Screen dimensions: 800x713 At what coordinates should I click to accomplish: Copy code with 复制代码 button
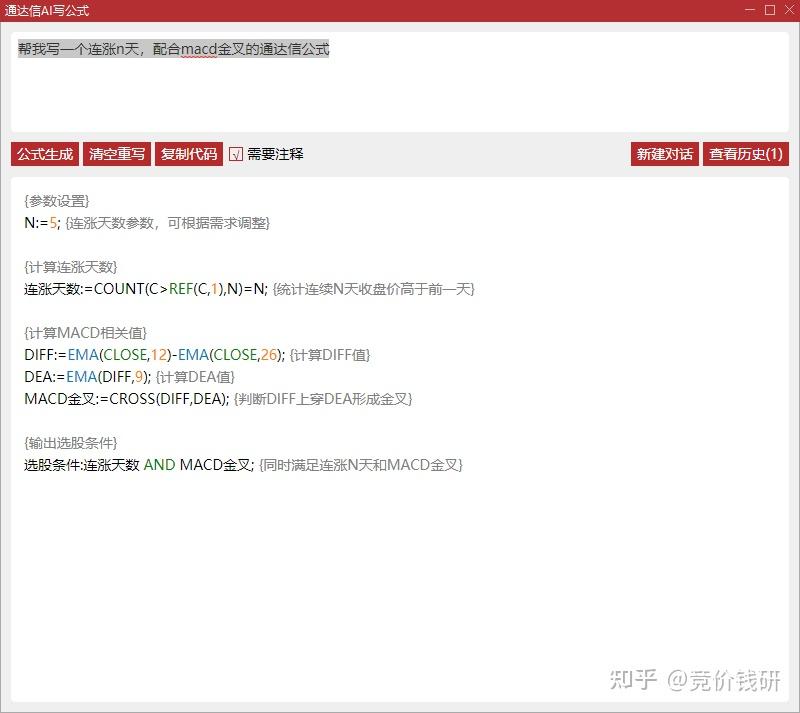pos(189,154)
